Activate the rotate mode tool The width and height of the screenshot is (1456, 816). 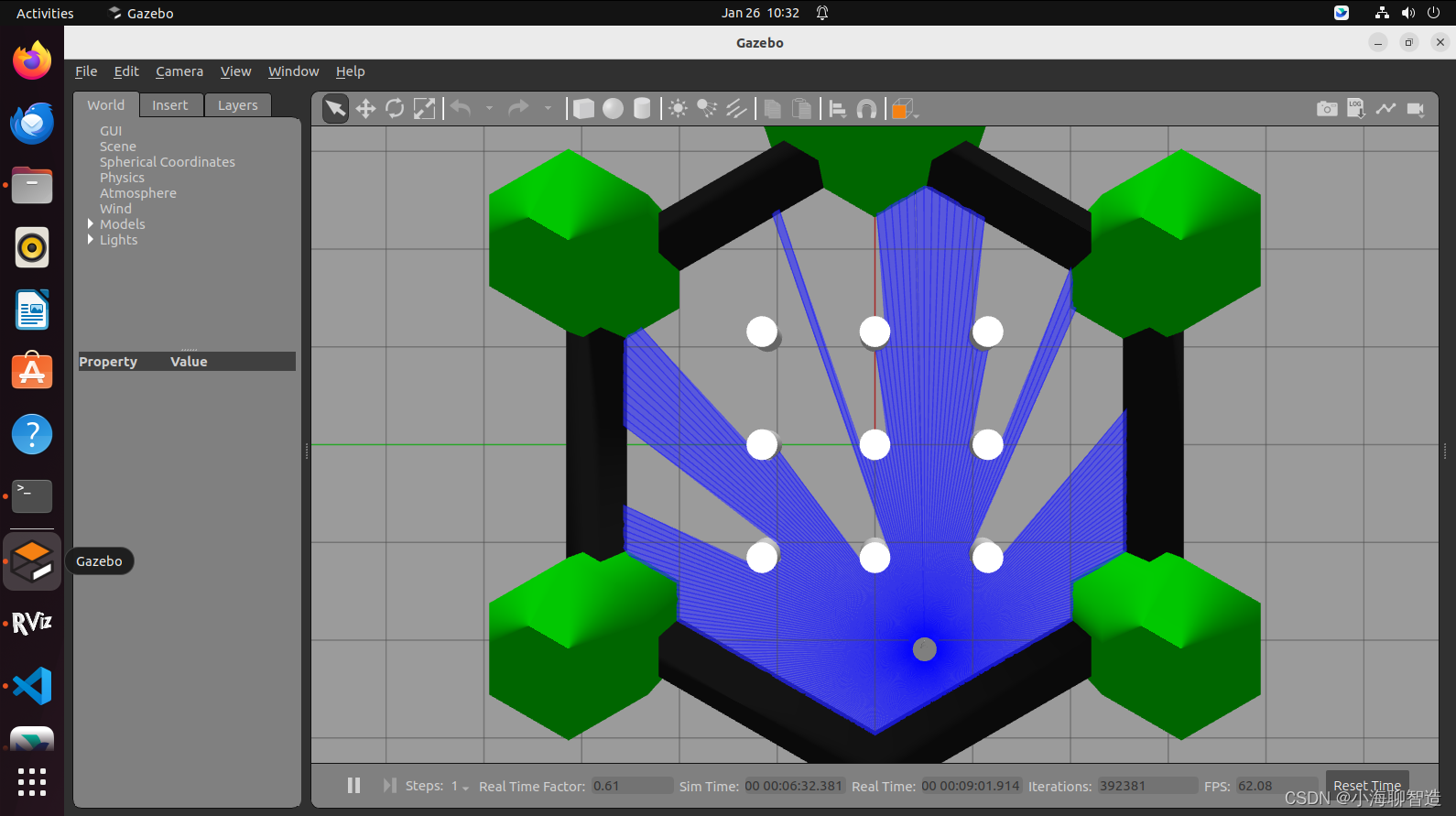[x=395, y=109]
